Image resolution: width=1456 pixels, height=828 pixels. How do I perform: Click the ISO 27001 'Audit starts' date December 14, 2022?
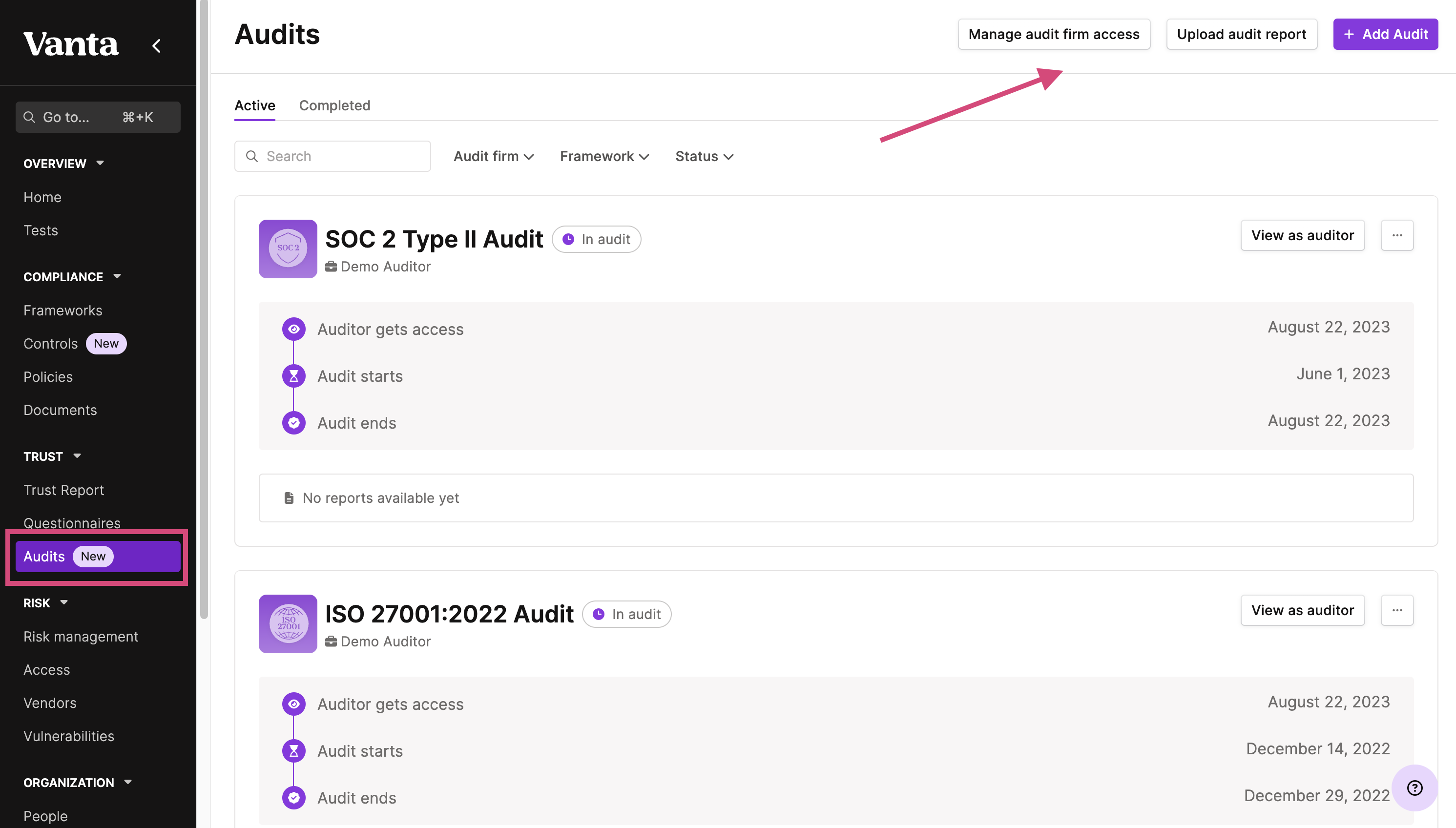click(x=1318, y=748)
